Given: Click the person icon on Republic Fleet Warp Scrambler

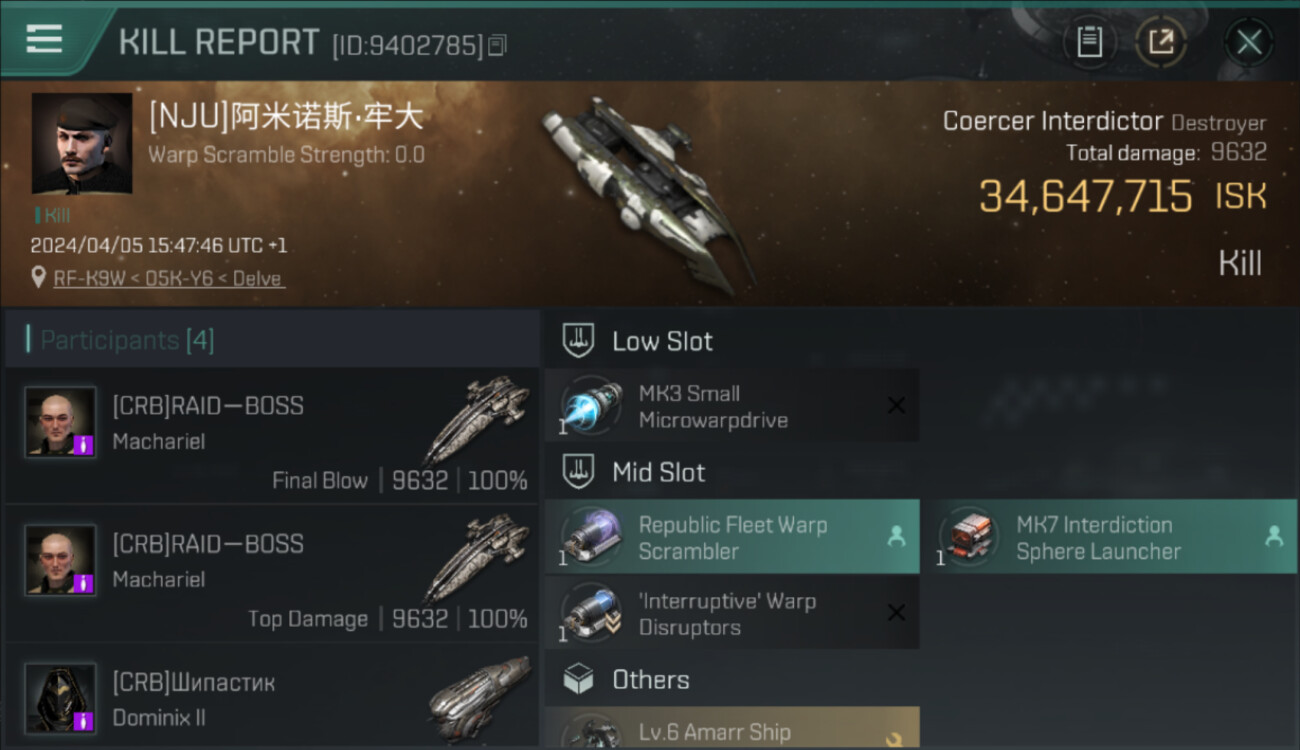Looking at the screenshot, I should click(x=896, y=537).
